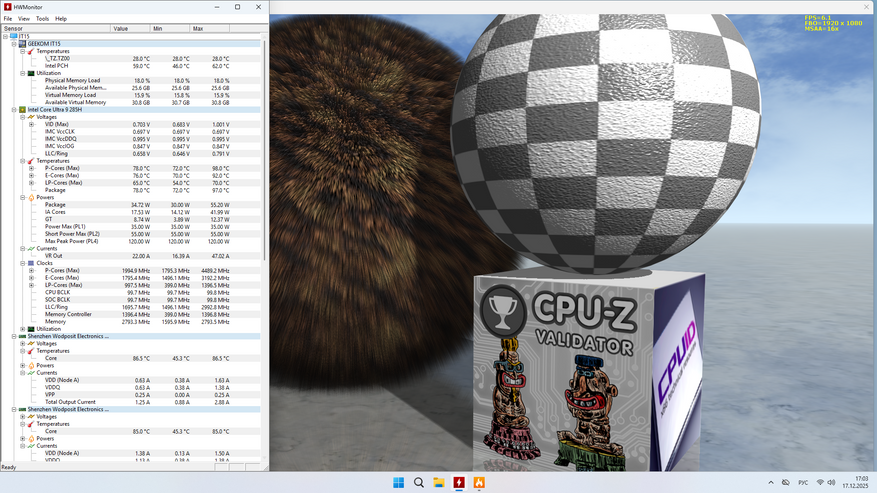The width and height of the screenshot is (877, 493).
Task: Expand the collapsed Utilization node under Intel CPU
Action: [23, 329]
